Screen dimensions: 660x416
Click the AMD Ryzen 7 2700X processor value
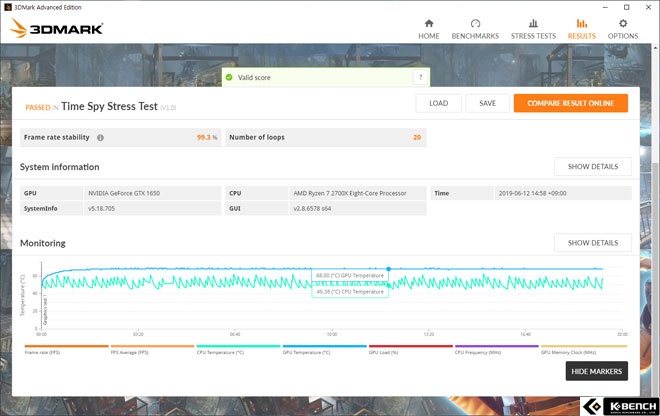pyautogui.click(x=350, y=193)
